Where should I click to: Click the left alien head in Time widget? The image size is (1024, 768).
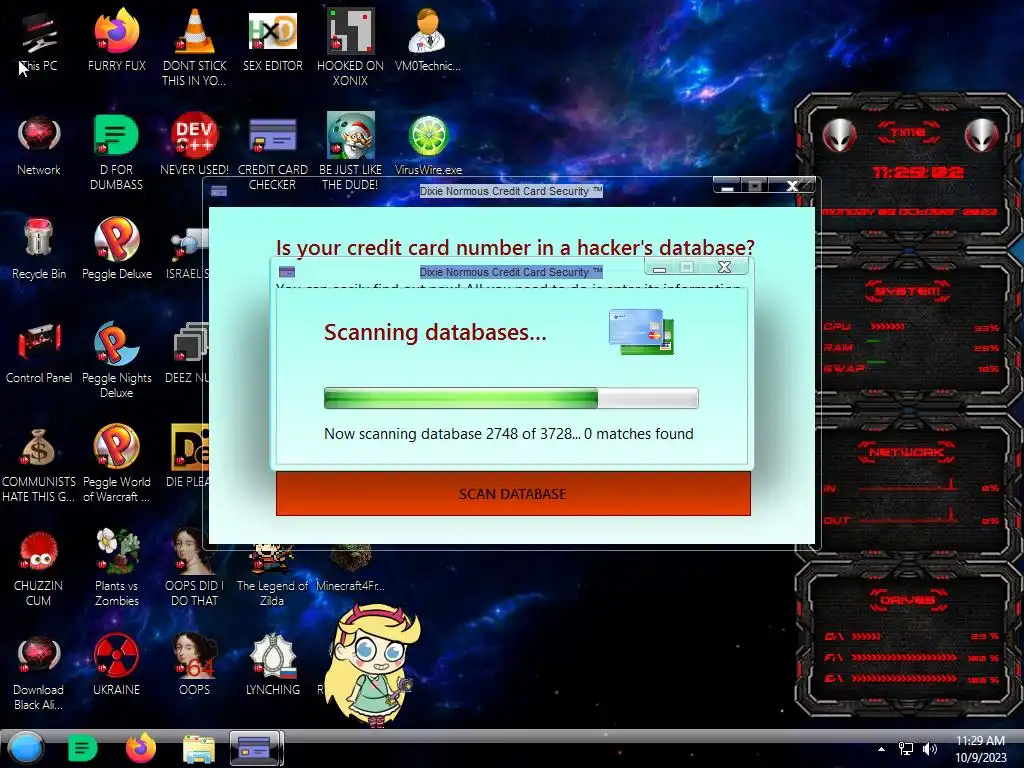click(839, 136)
